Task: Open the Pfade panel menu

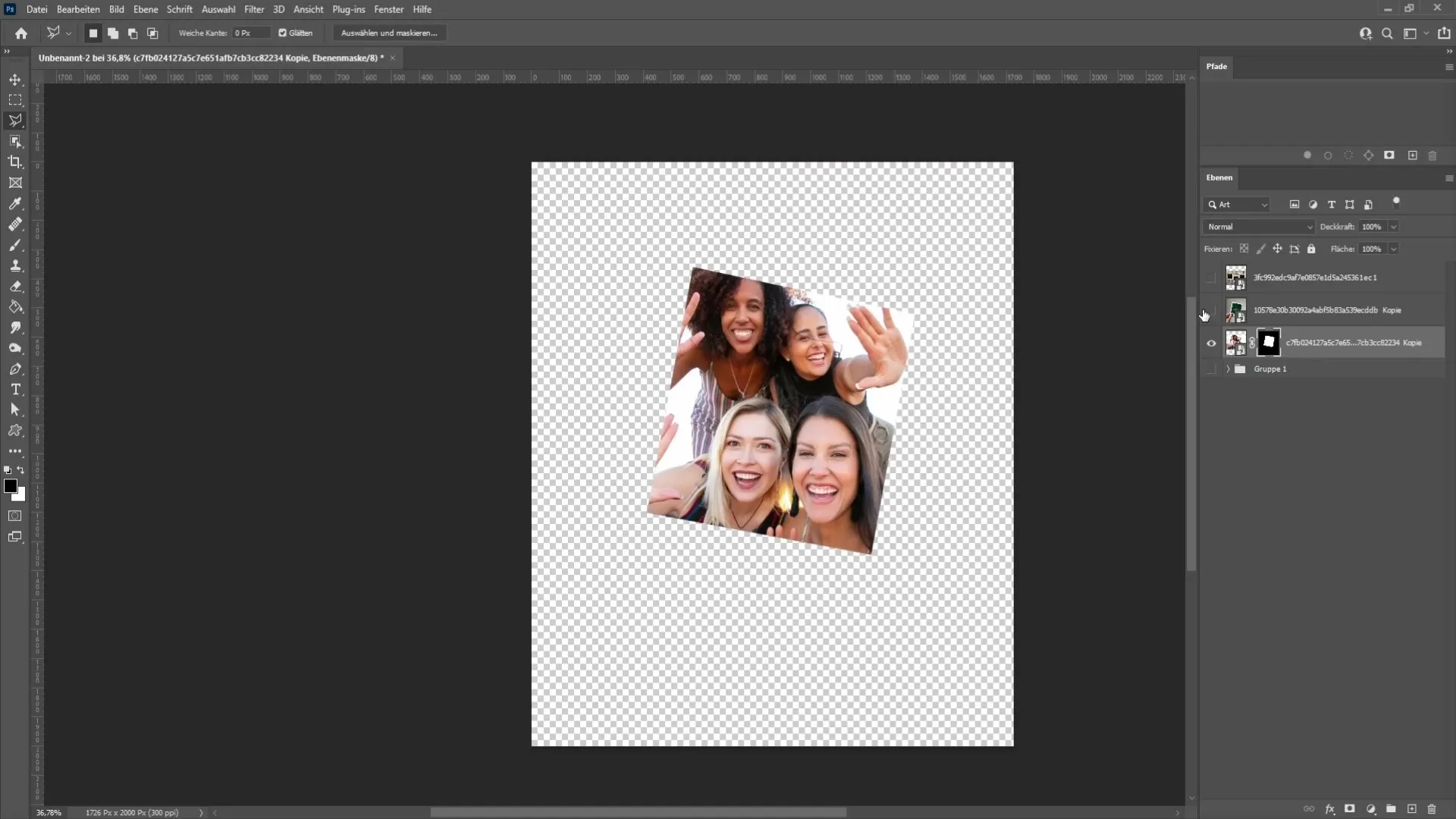Action: 1449,67
